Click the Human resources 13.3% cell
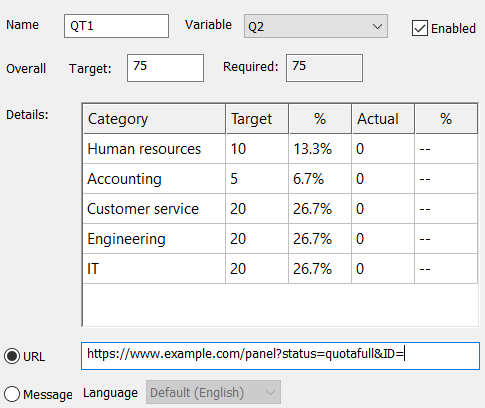The height and width of the screenshot is (408, 485). tap(320, 149)
